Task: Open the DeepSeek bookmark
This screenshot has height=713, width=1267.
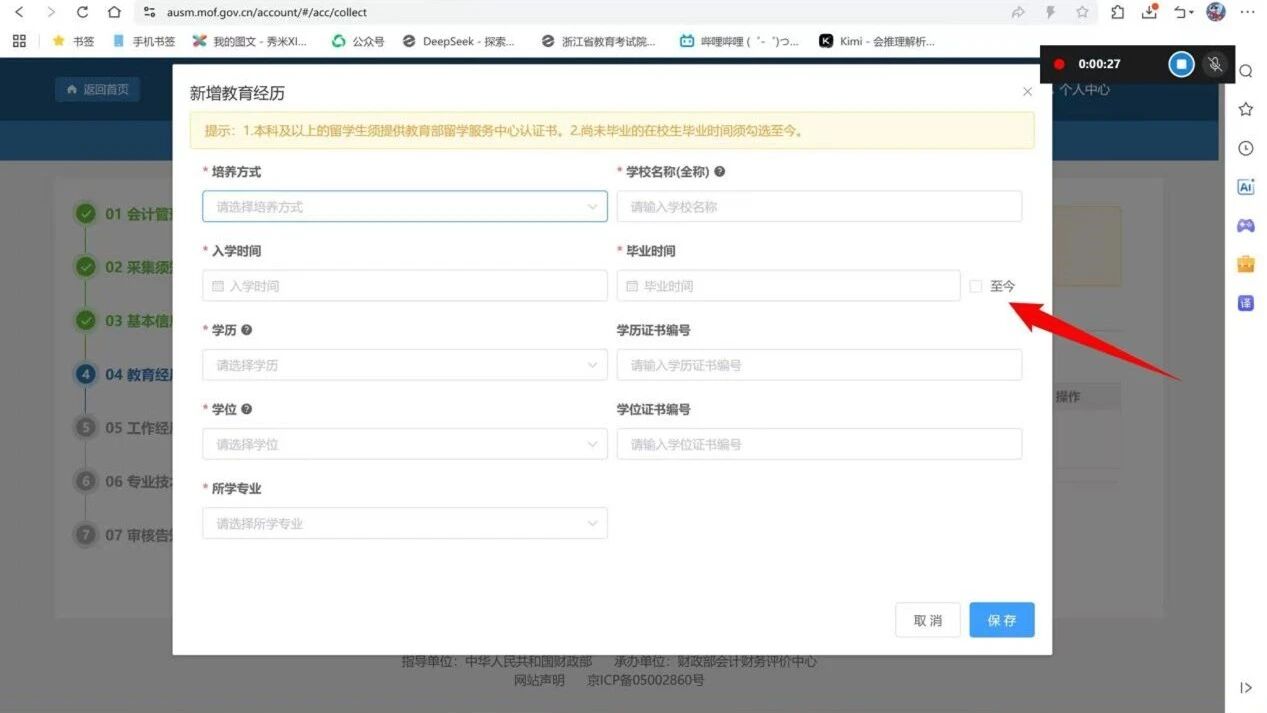Action: pos(458,41)
